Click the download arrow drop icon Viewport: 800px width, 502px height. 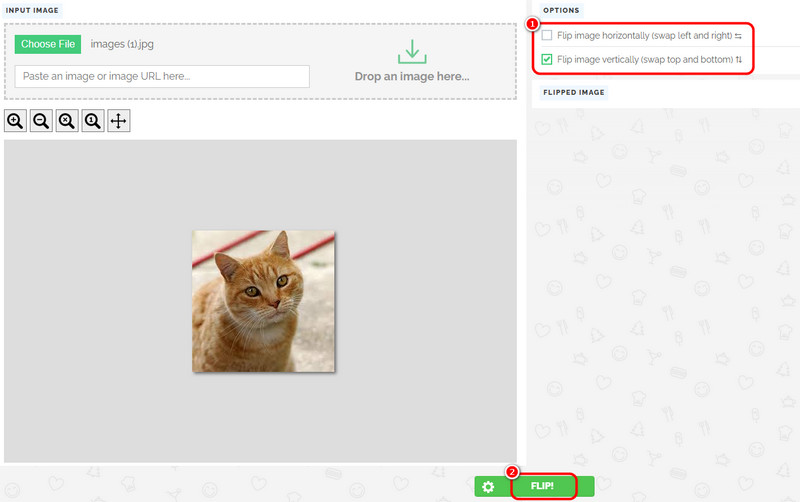411,53
